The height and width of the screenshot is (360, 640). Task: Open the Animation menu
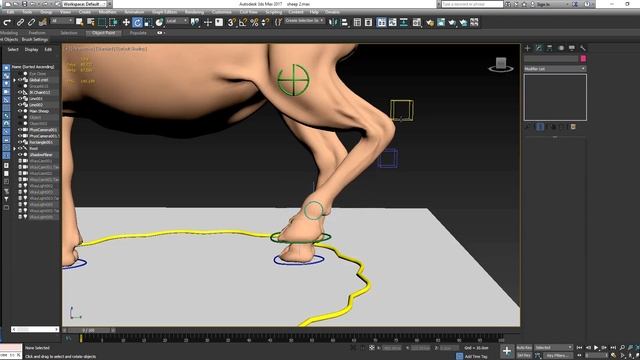134,12
